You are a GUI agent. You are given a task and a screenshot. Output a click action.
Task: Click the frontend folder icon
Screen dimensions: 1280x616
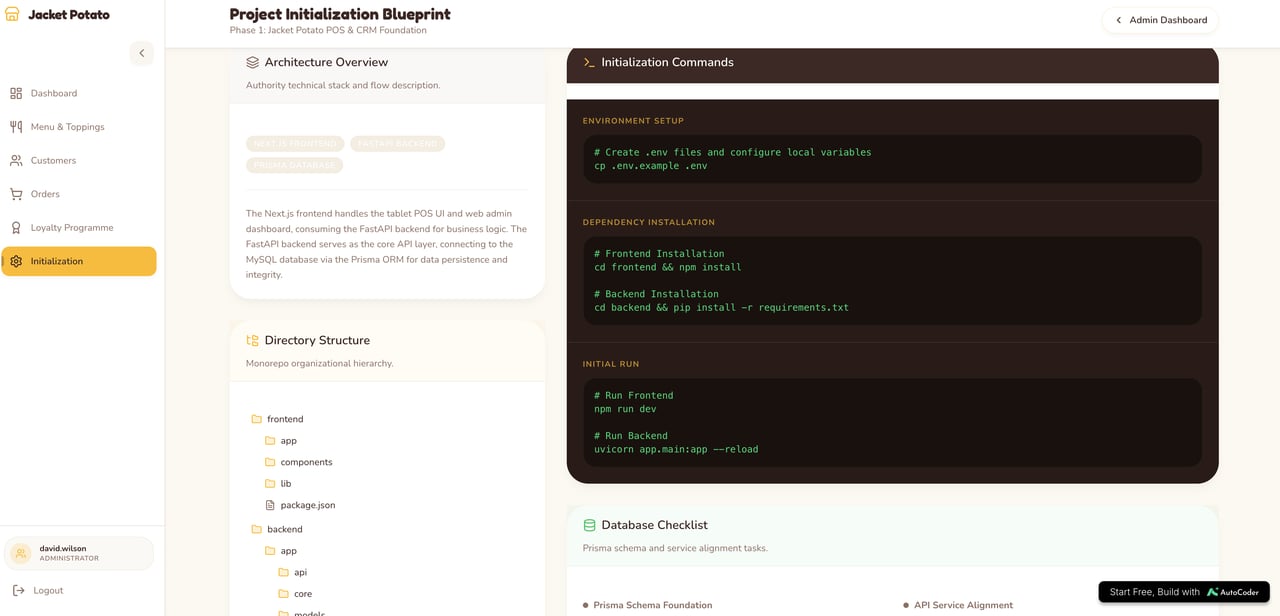pos(257,419)
